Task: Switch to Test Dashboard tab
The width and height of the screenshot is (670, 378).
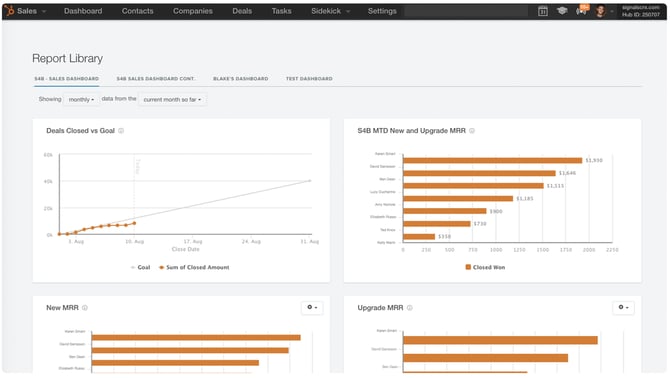Action: (x=309, y=79)
